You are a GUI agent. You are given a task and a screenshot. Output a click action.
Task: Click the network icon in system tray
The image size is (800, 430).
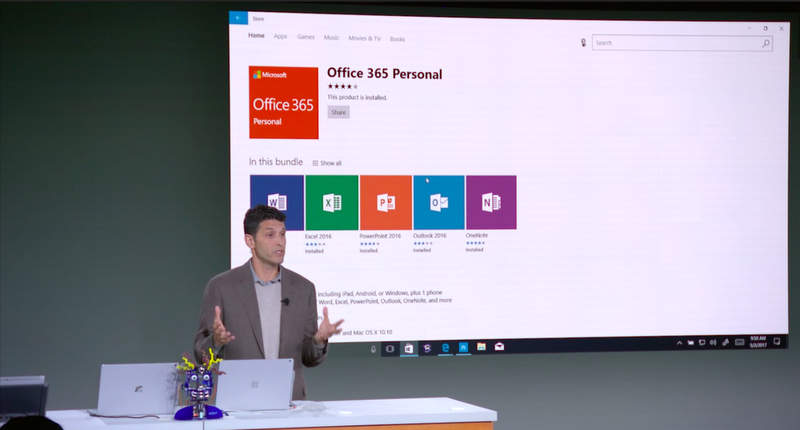click(x=702, y=343)
